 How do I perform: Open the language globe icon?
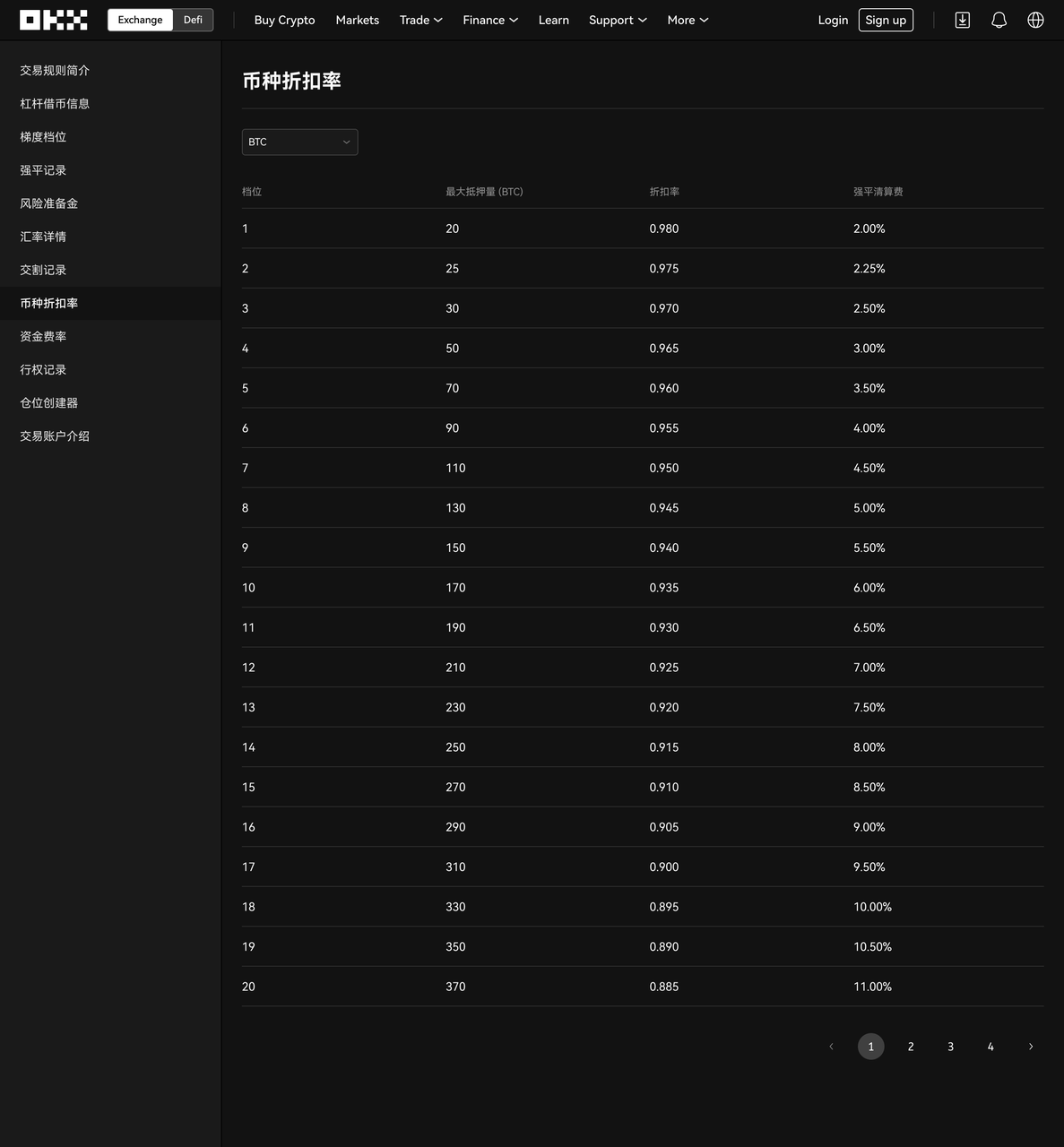click(x=1035, y=20)
